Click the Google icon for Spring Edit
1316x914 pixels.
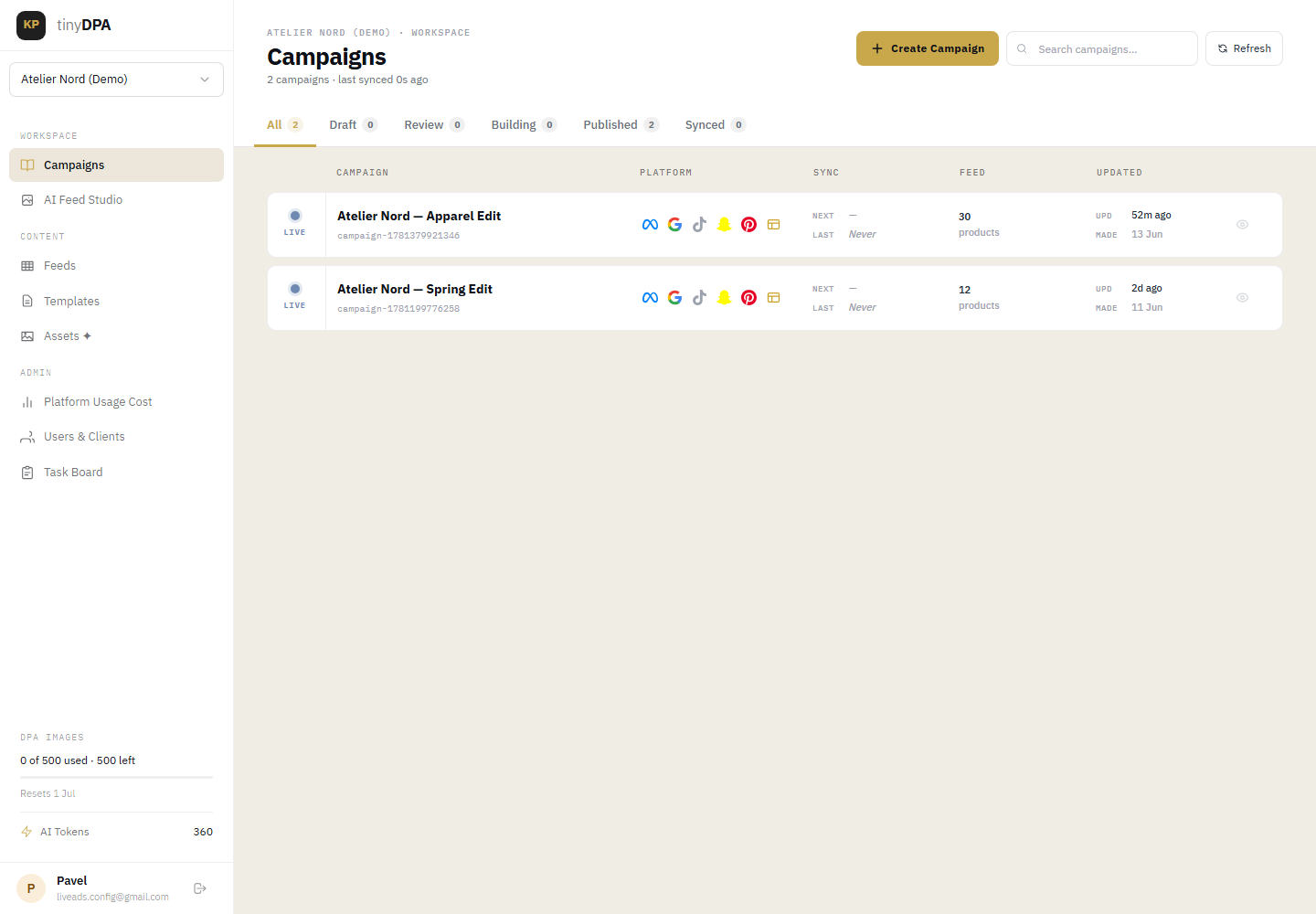674,298
